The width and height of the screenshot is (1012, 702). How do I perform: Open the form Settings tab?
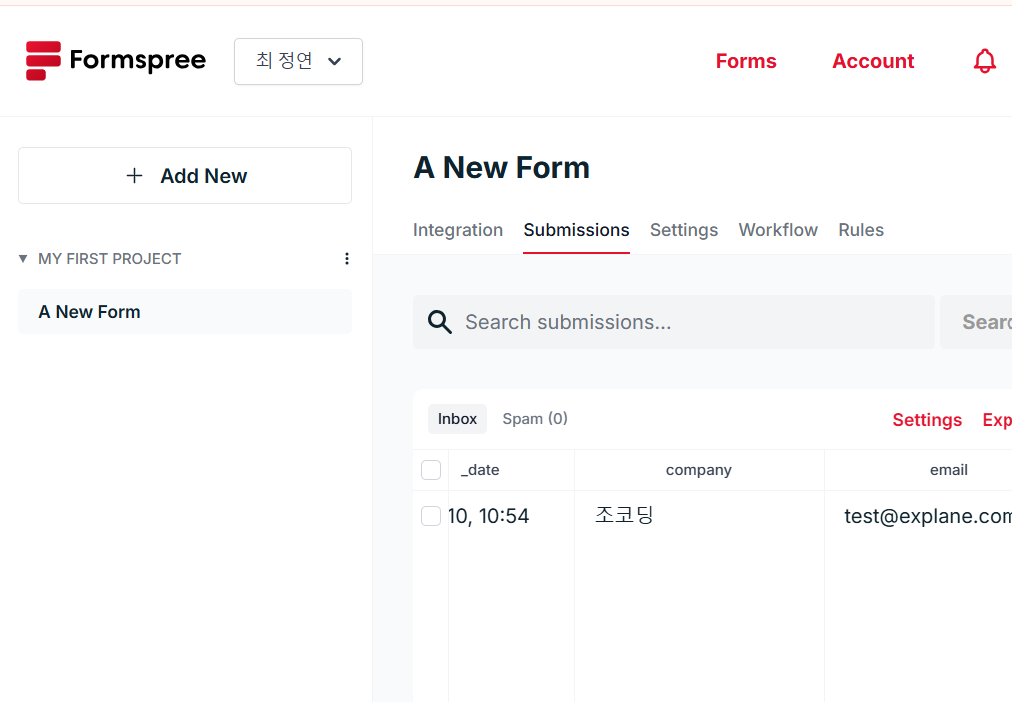[x=683, y=230]
